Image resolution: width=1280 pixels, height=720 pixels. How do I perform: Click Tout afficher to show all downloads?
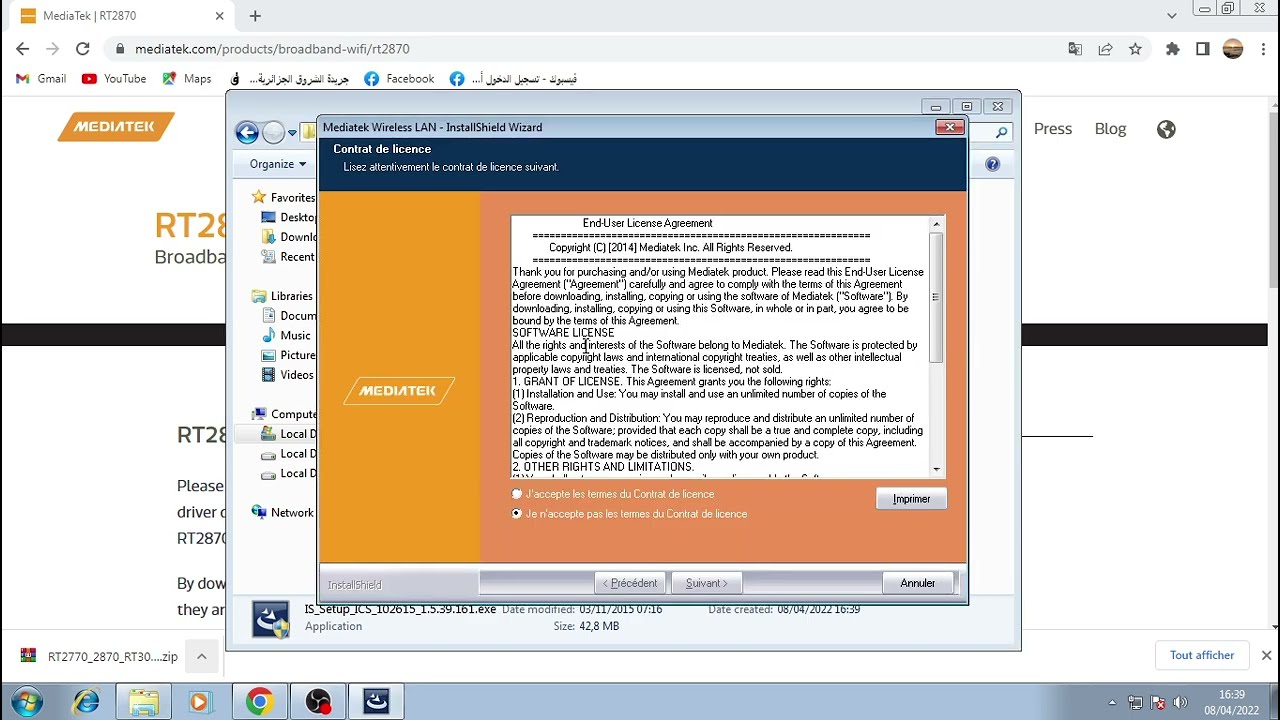tap(1202, 656)
